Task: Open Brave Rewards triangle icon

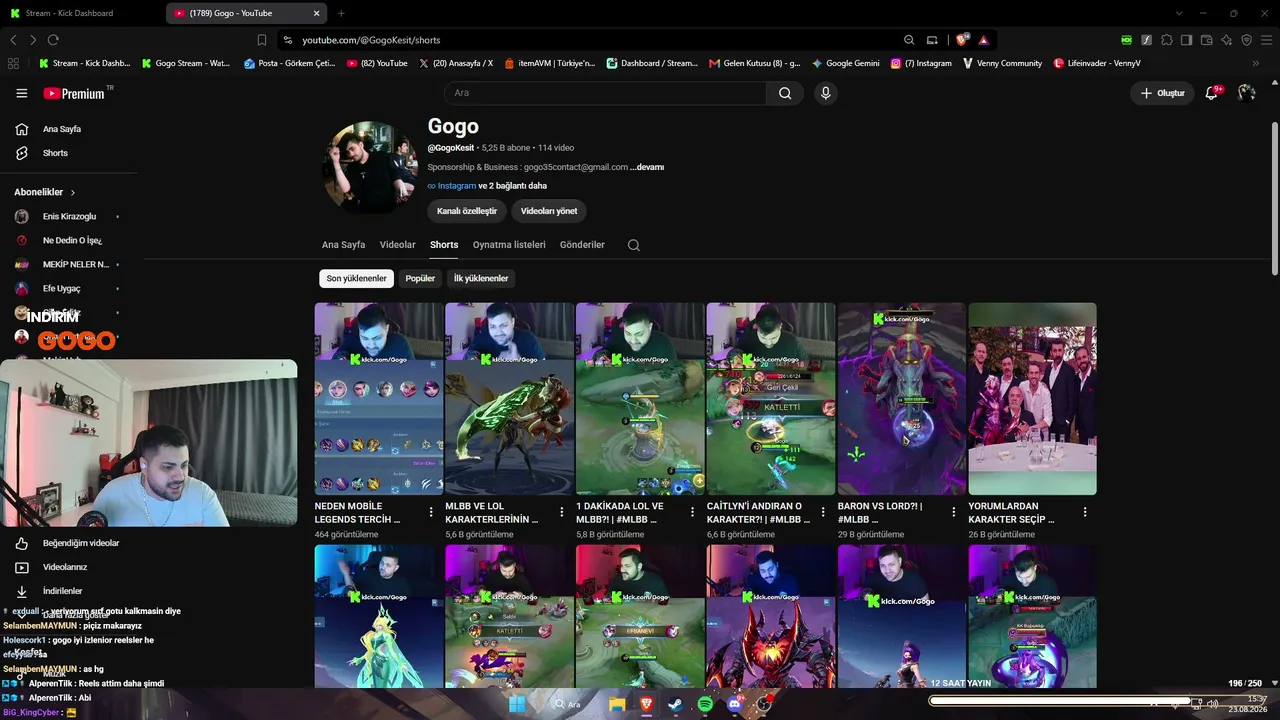Action: (984, 40)
